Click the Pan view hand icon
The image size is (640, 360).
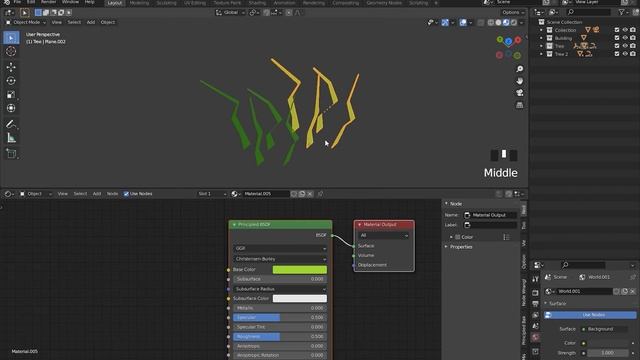click(x=520, y=81)
